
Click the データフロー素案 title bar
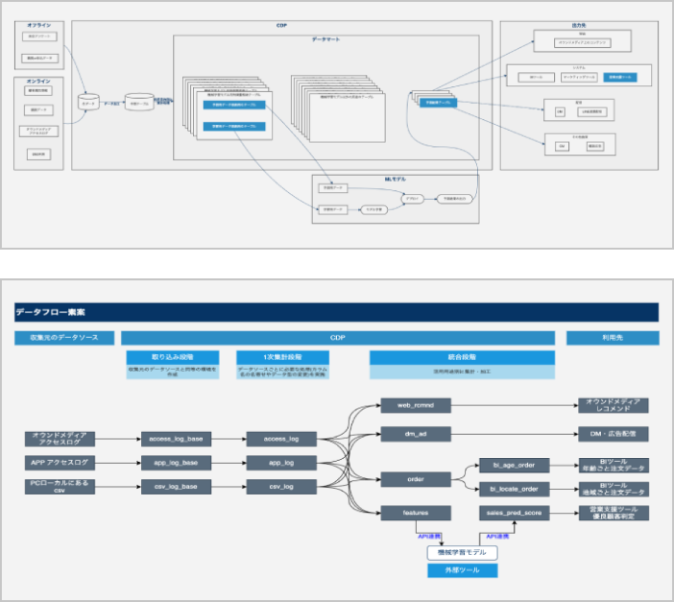336,313
